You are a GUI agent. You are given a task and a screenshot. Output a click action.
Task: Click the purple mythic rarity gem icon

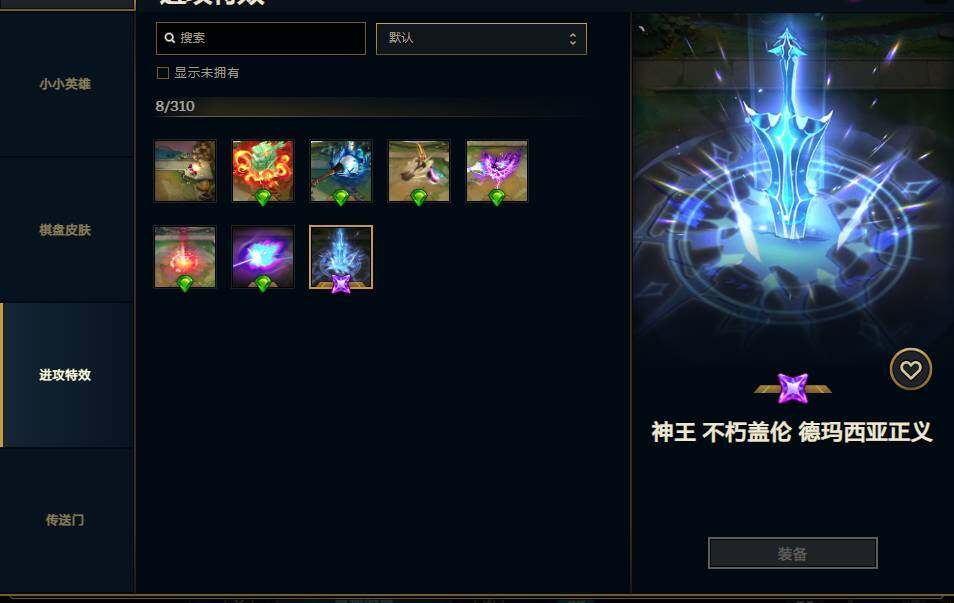point(793,388)
